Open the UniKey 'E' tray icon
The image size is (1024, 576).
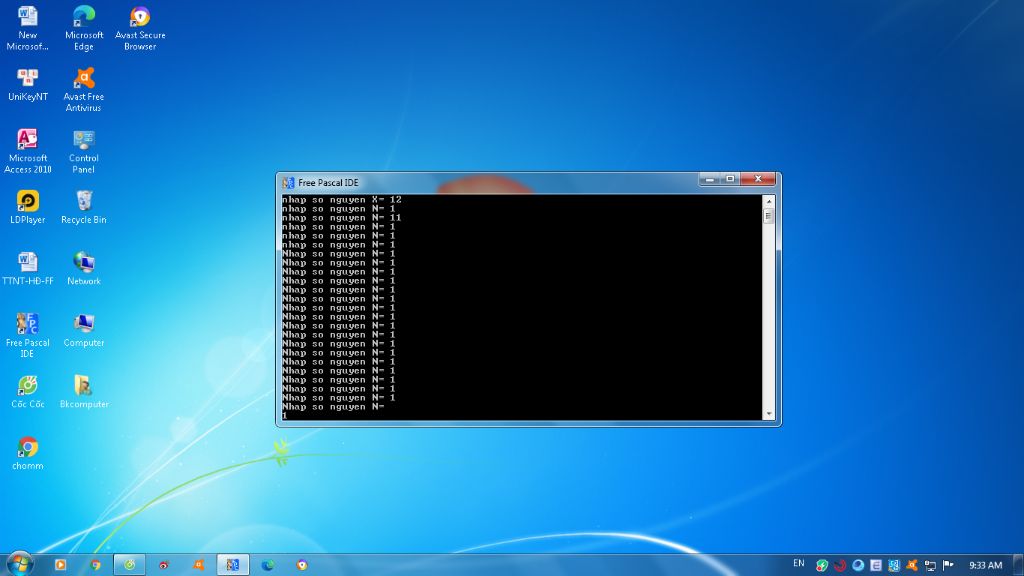[x=876, y=566]
